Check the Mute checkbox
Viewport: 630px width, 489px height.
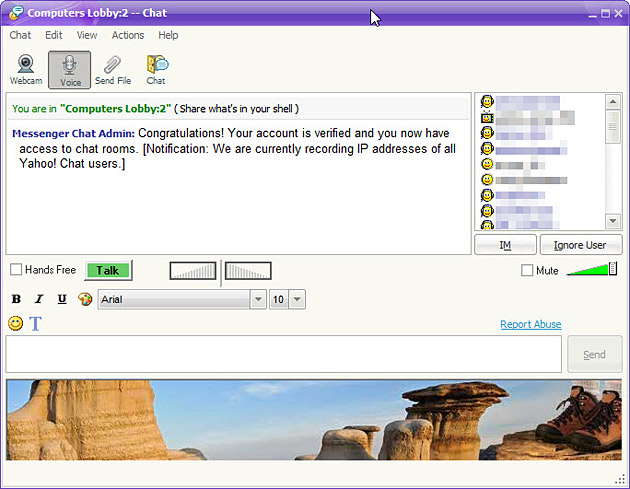coord(527,270)
